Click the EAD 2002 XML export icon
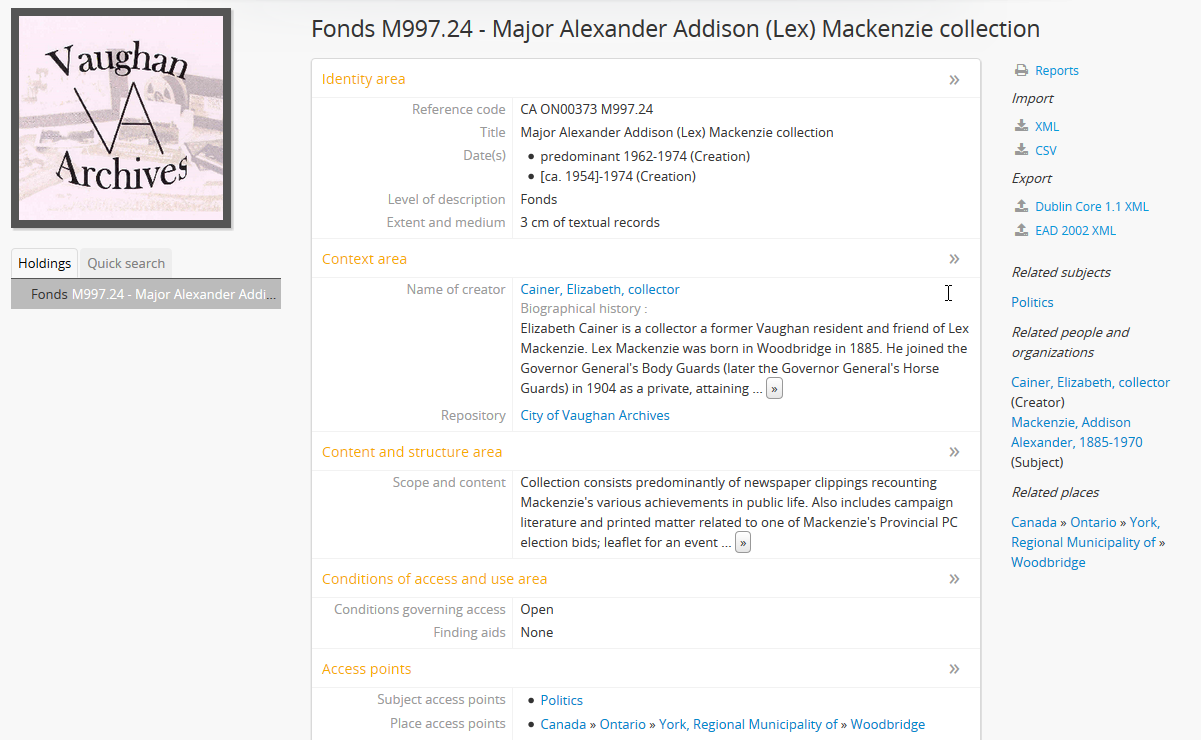1201x740 pixels. [1021, 231]
